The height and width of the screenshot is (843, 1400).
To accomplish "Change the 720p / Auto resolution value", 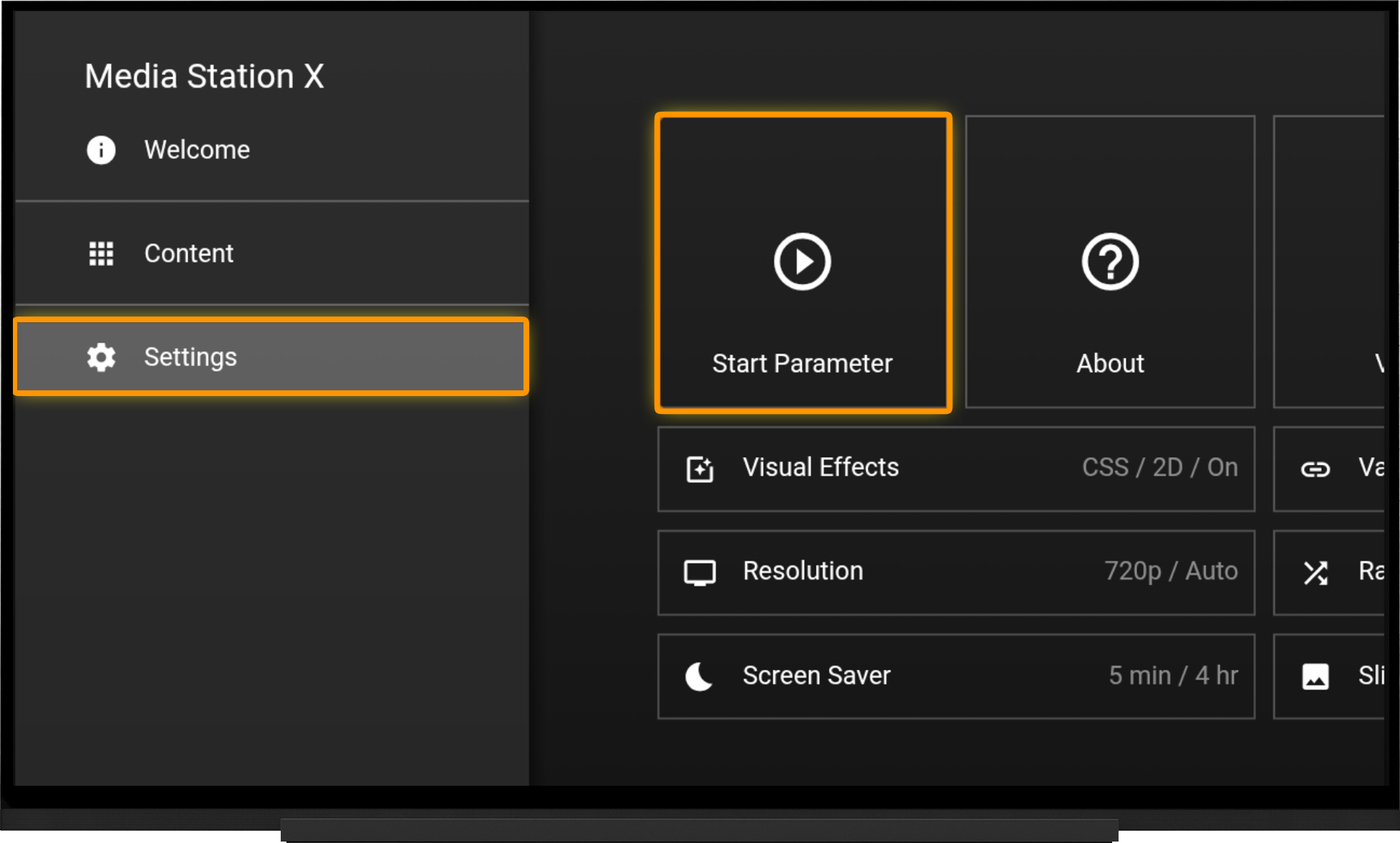I will (1171, 572).
